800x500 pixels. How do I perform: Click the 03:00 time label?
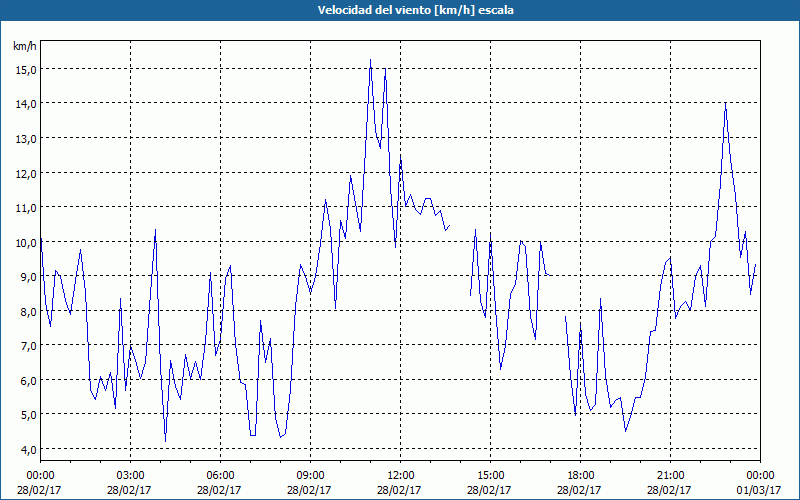[x=130, y=476]
